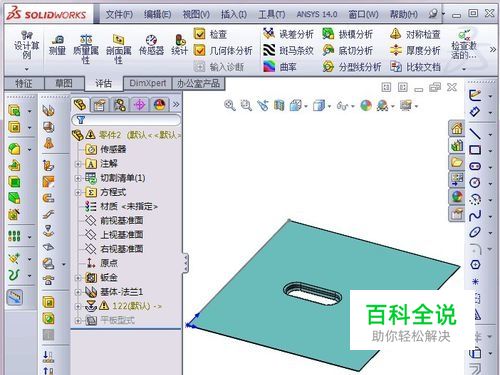This screenshot has width=500, height=375.
Task: Click Zoom to Area in view toolbar
Action: [246, 106]
